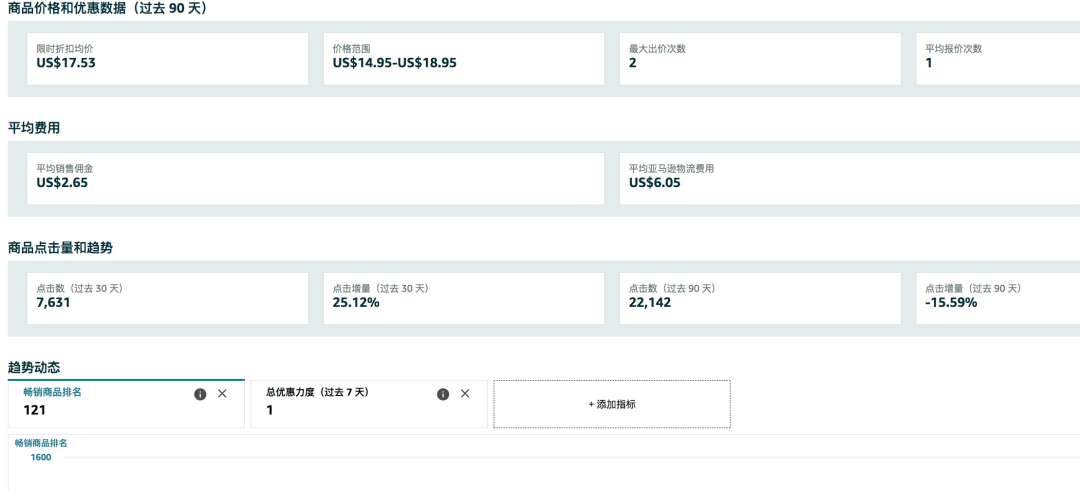
Task: Click the 价格范围 US$14.95-US$18.95 card
Action: click(464, 59)
